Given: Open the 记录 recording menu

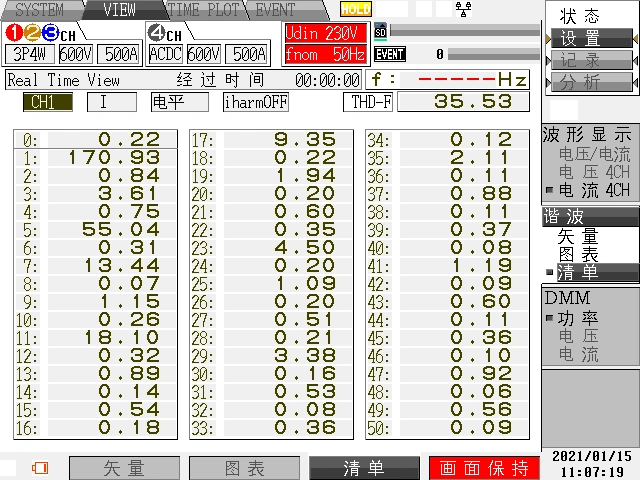Looking at the screenshot, I should point(591,61).
